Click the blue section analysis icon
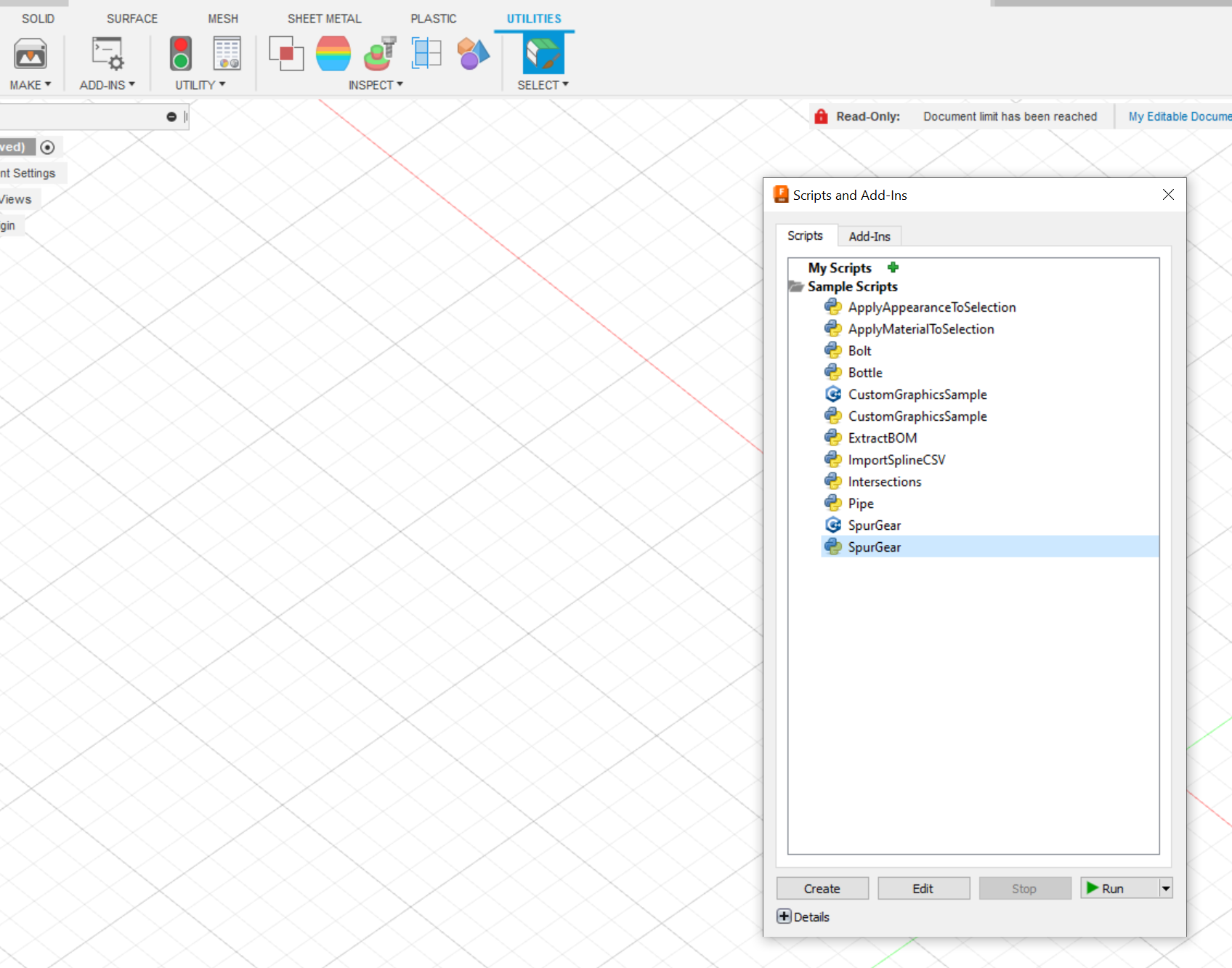The image size is (1232, 968). [426, 54]
